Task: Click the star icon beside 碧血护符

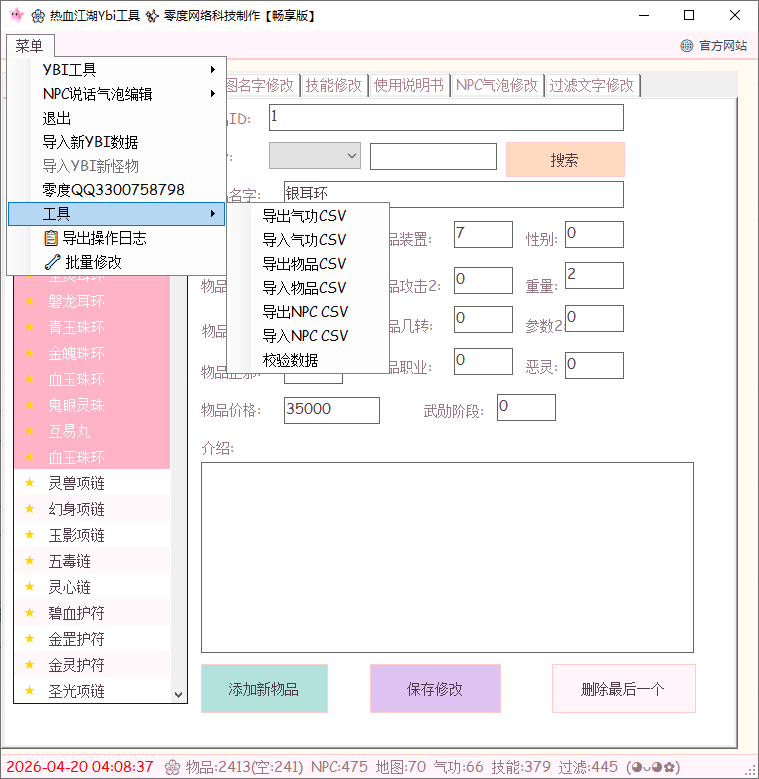Action: pos(30,613)
